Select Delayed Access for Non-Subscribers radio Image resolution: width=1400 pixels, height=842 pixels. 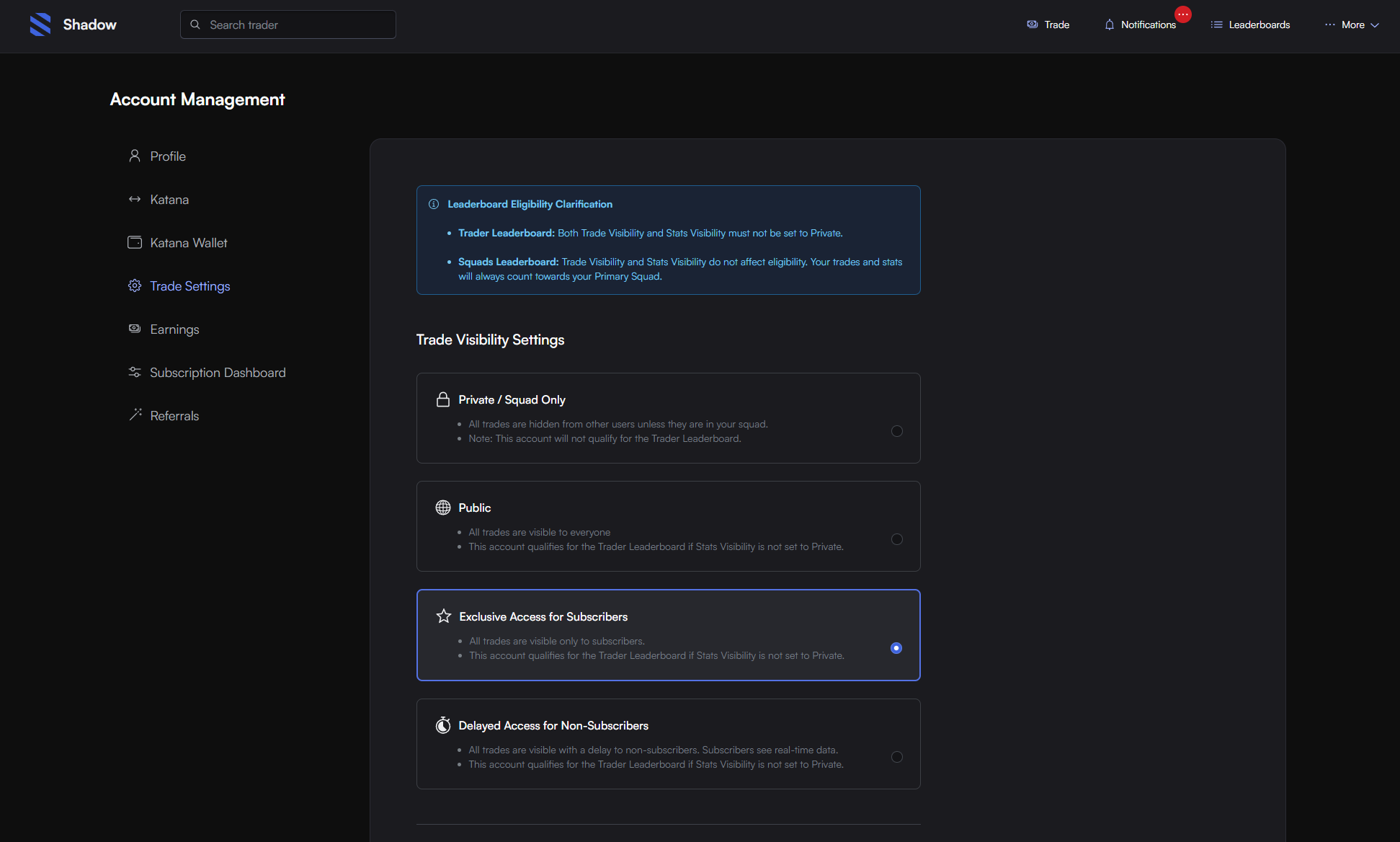(896, 757)
